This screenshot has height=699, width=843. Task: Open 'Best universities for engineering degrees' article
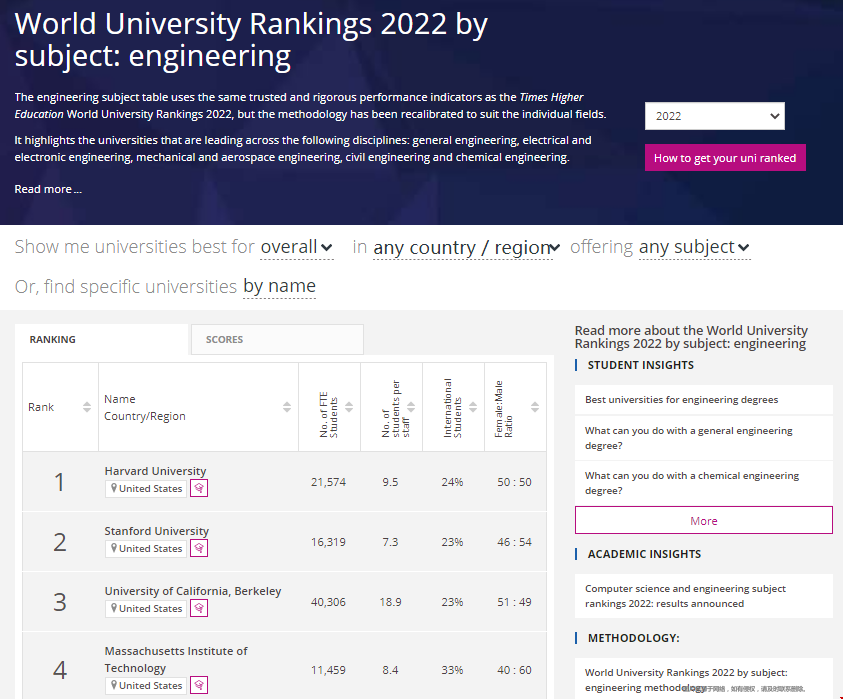pos(704,400)
